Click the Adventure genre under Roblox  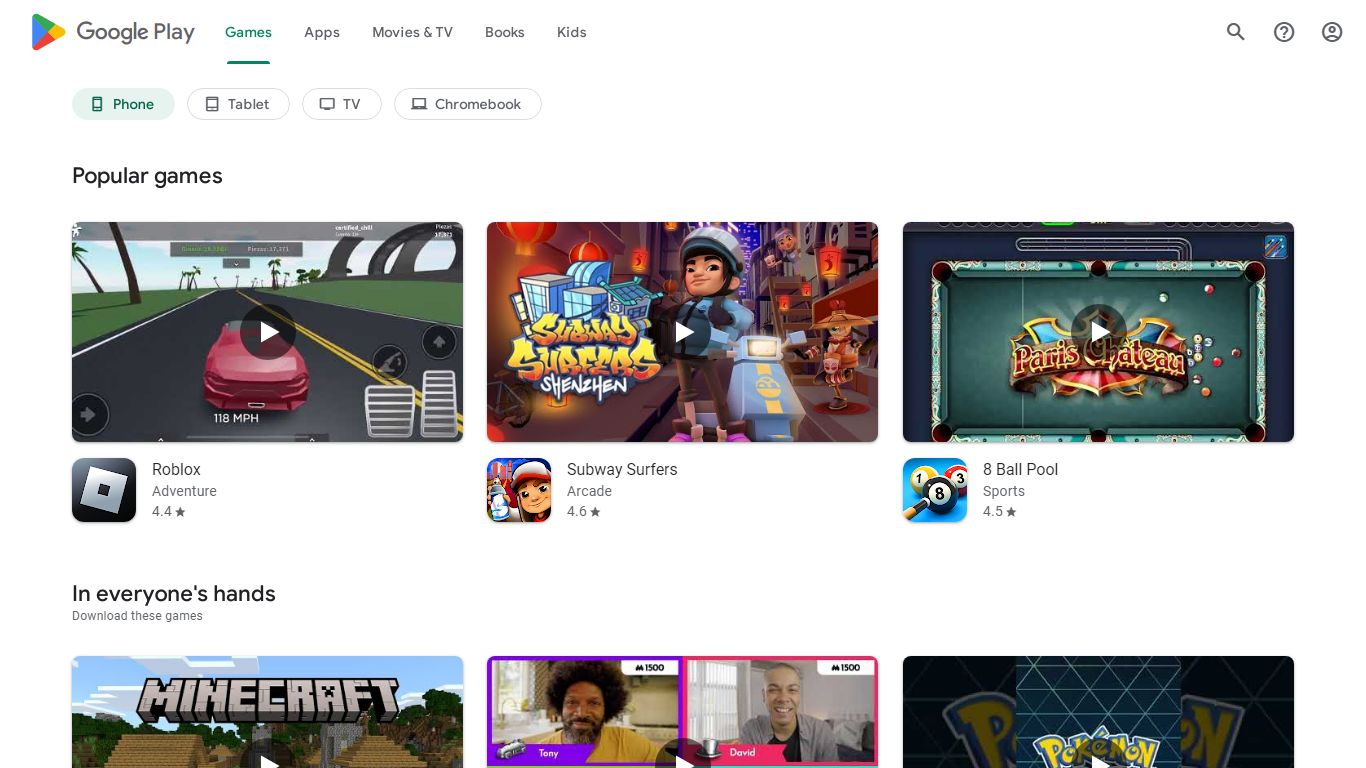coord(184,491)
